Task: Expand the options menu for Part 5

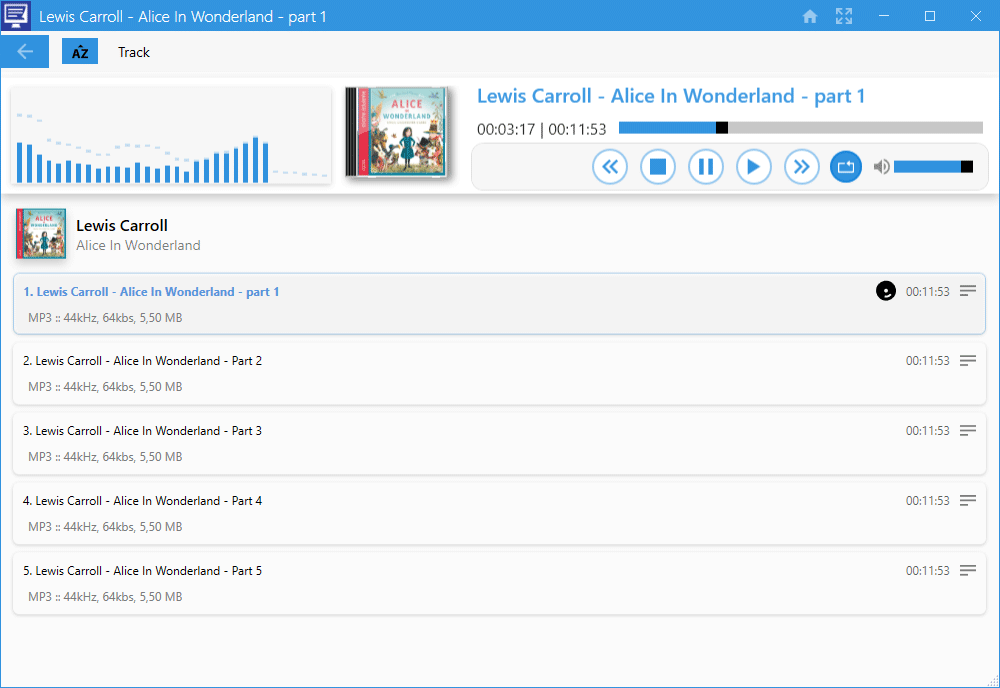Action: 967,570
